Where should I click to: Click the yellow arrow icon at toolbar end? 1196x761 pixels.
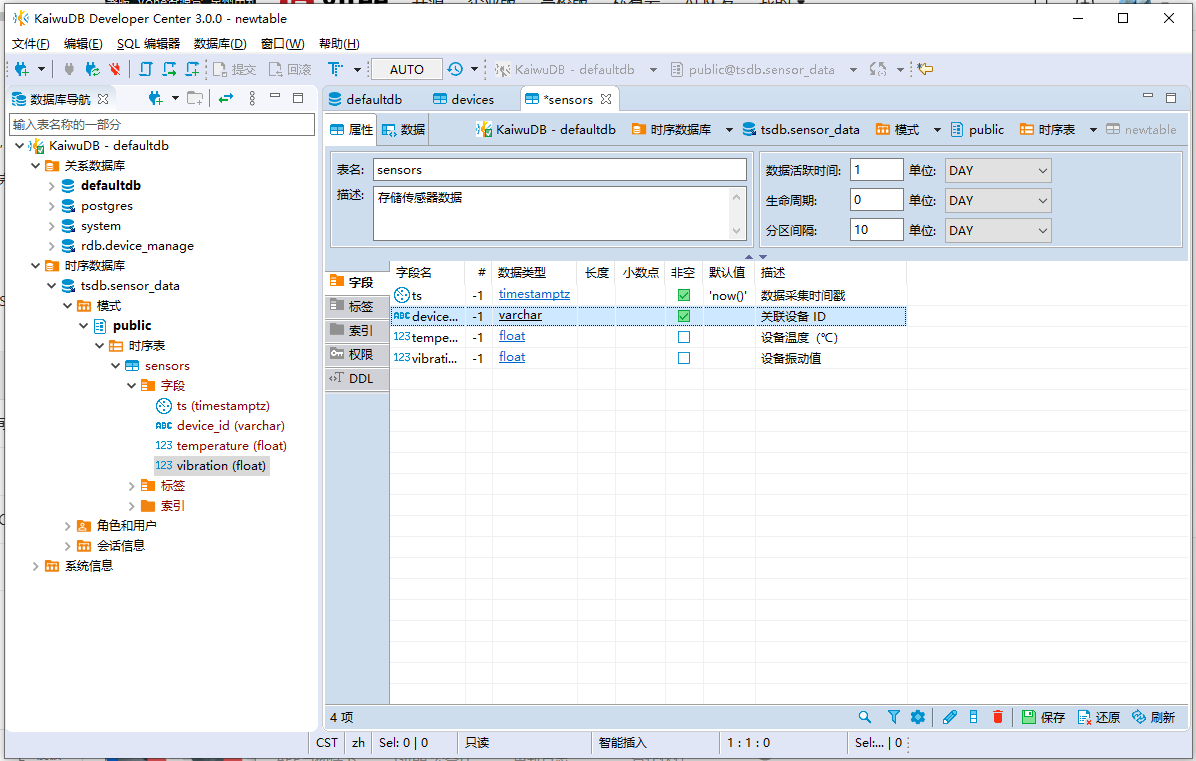point(925,69)
